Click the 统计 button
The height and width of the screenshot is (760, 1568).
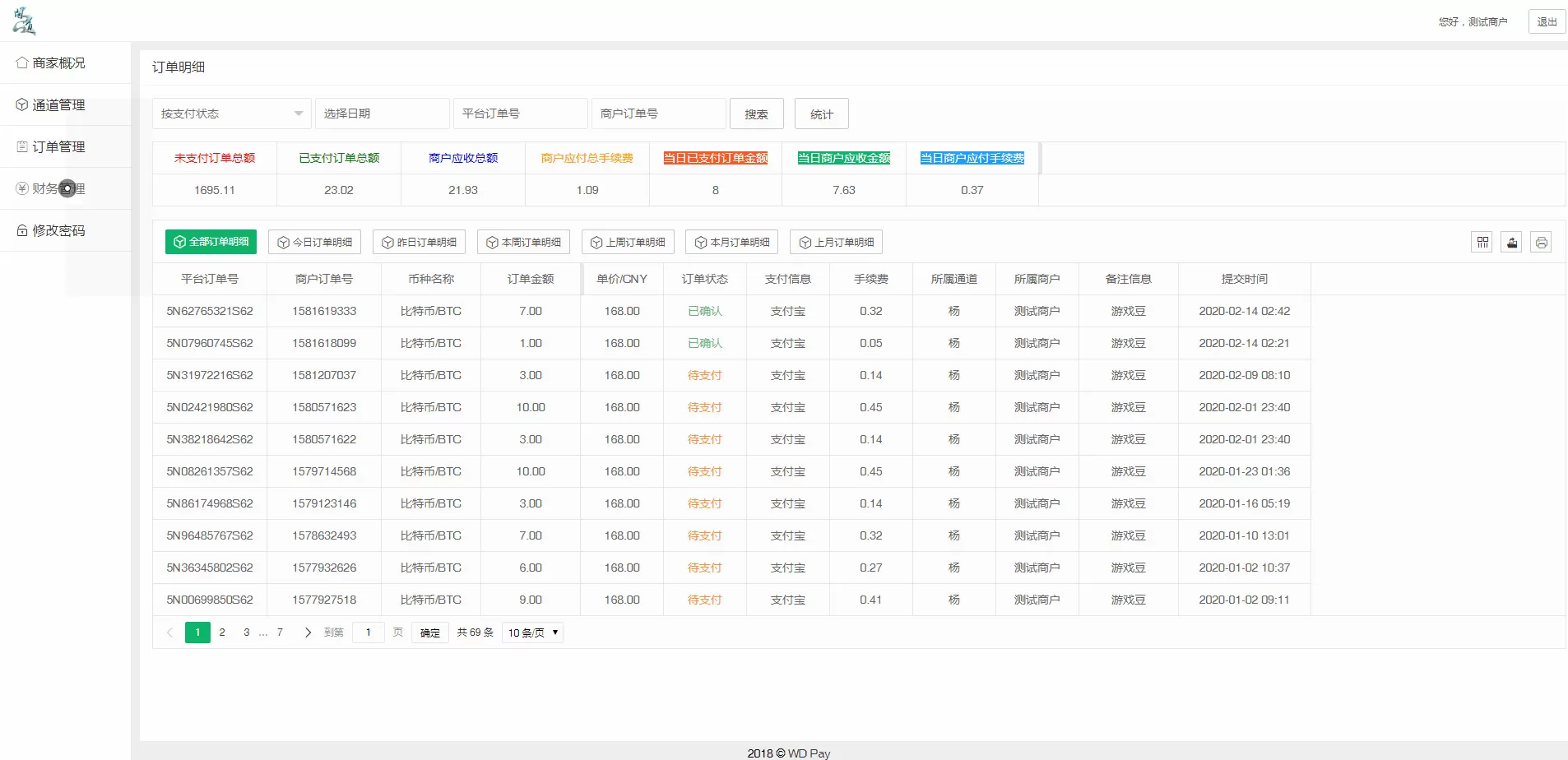[x=821, y=114]
